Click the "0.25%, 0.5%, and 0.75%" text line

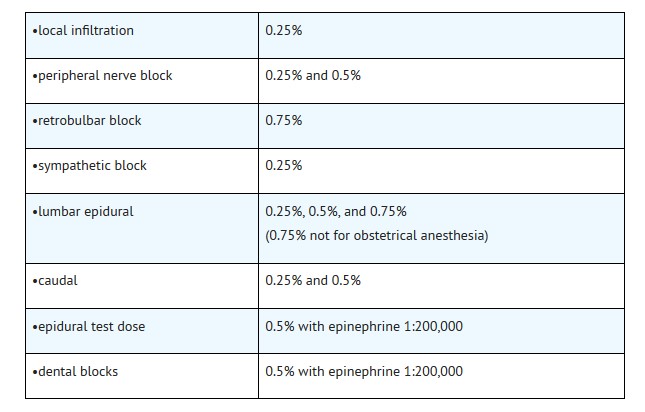[336, 212]
